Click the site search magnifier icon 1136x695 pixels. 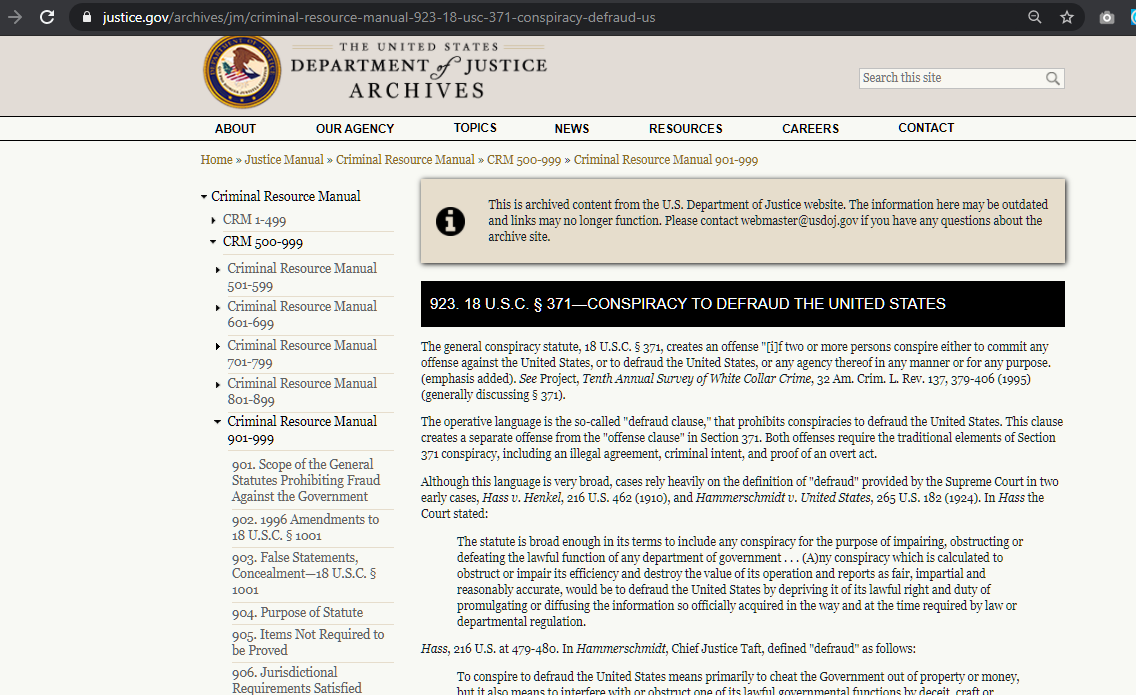pos(1053,78)
